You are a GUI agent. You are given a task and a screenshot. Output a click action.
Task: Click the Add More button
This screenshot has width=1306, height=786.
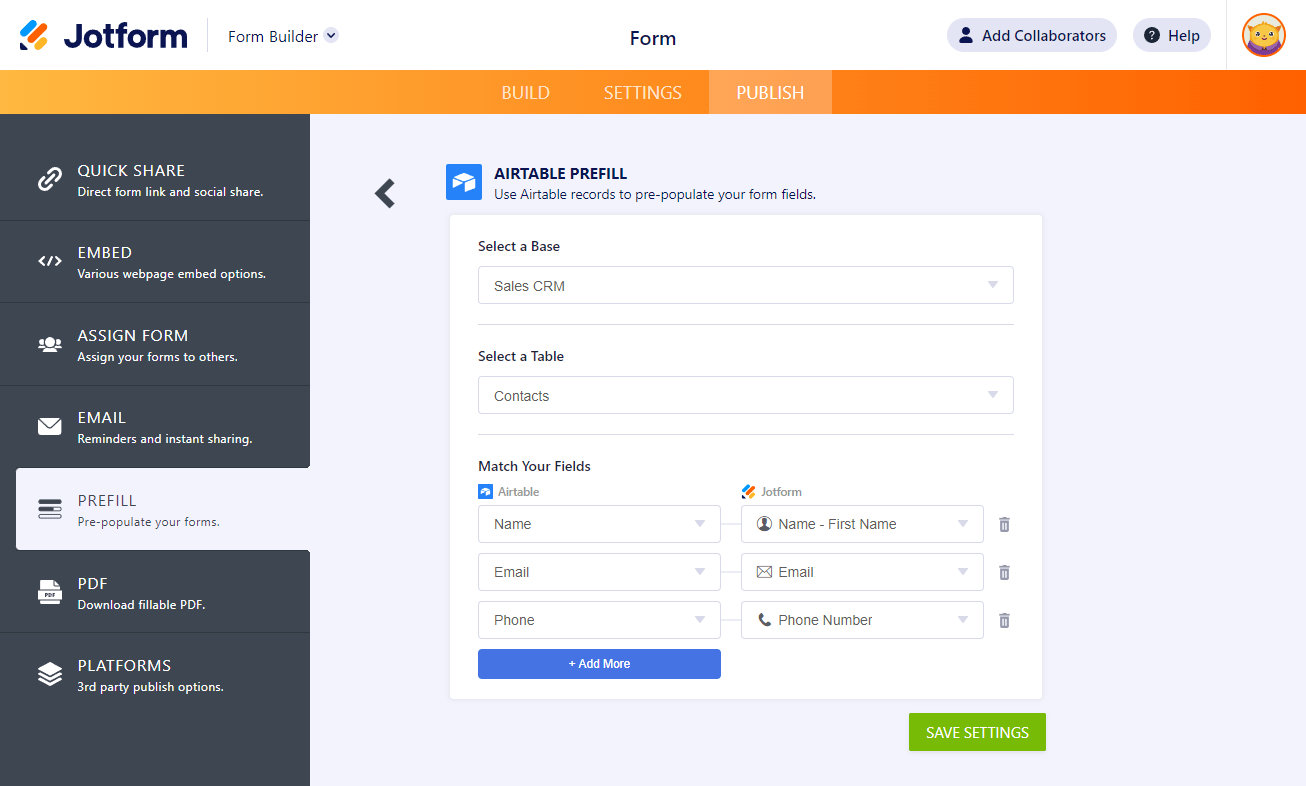click(599, 664)
